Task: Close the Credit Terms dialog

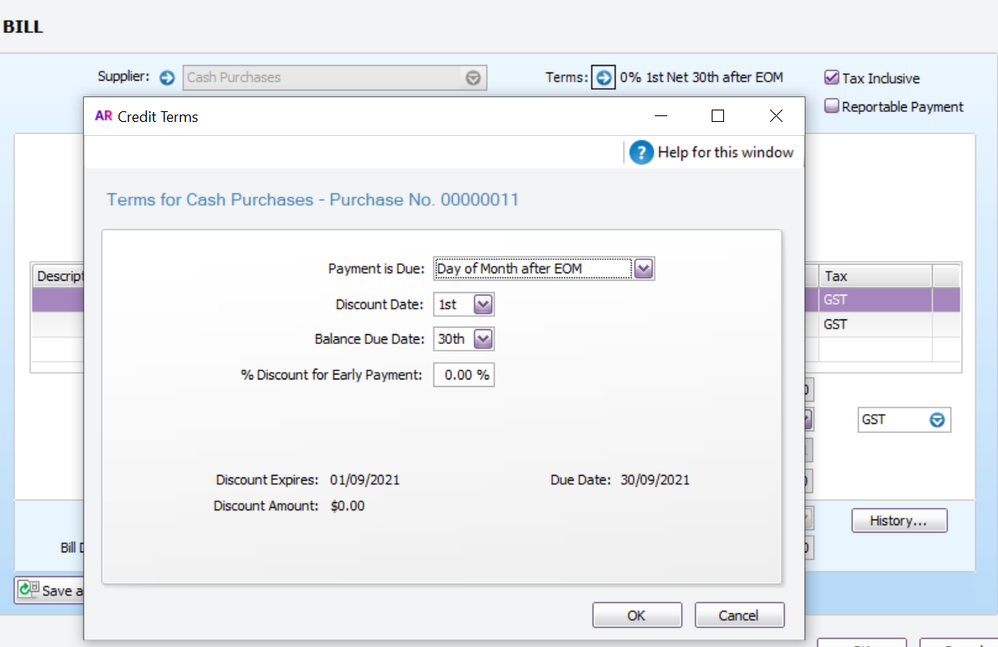Action: point(775,116)
